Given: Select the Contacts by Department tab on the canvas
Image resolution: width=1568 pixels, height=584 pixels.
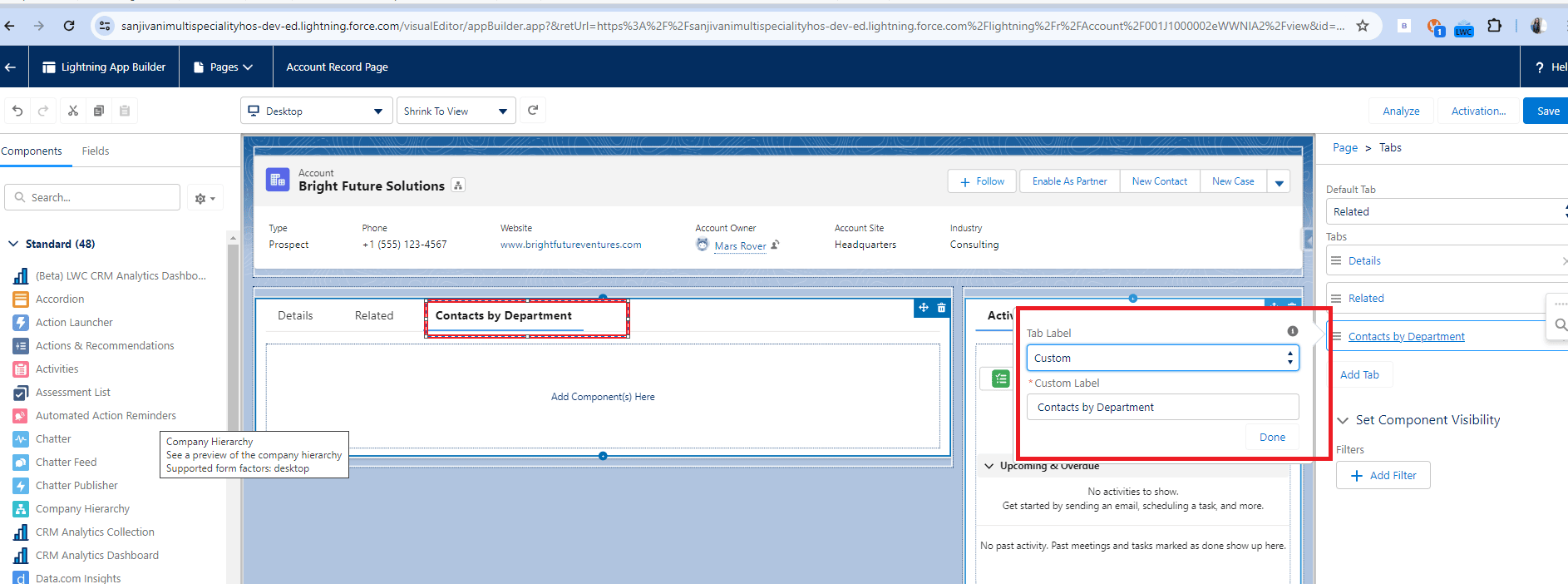Looking at the screenshot, I should [x=504, y=315].
